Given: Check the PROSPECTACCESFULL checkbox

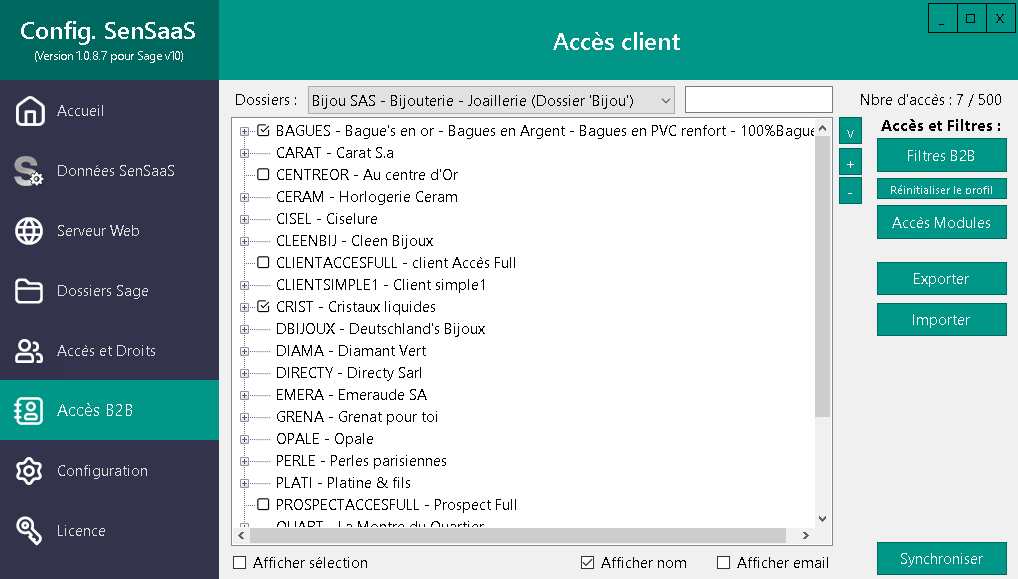Looking at the screenshot, I should [263, 504].
